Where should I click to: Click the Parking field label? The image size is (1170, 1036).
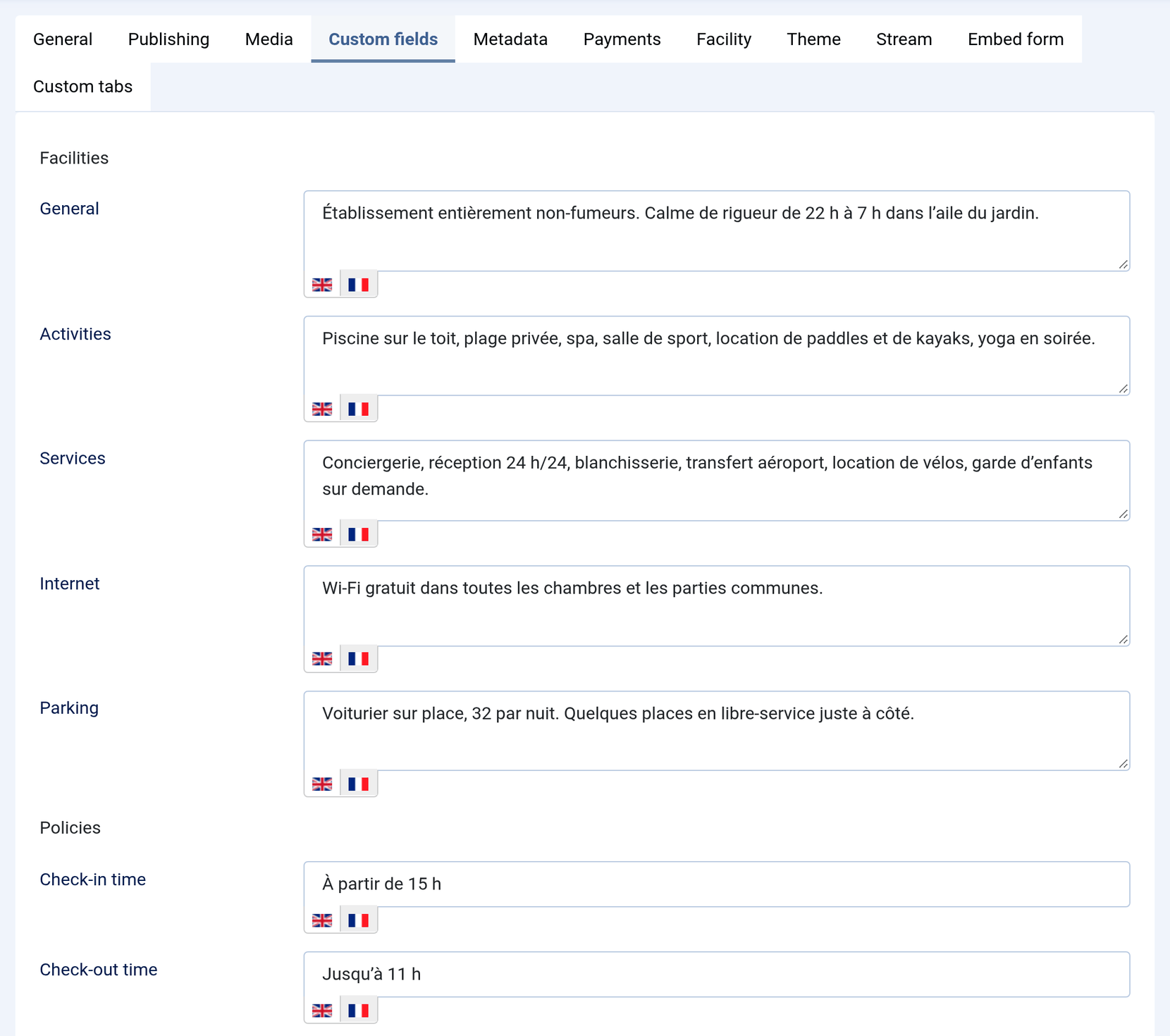69,708
